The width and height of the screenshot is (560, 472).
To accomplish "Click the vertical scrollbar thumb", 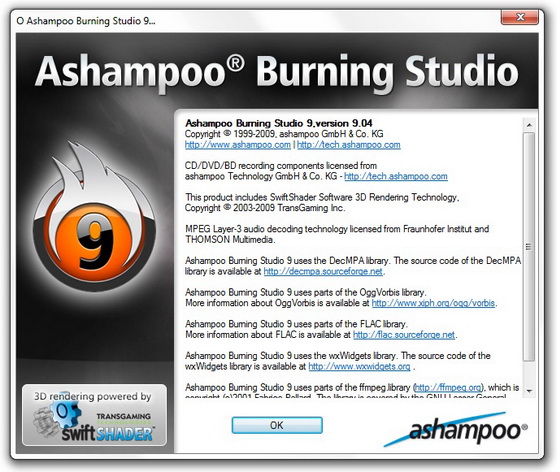I will pyautogui.click(x=529, y=247).
